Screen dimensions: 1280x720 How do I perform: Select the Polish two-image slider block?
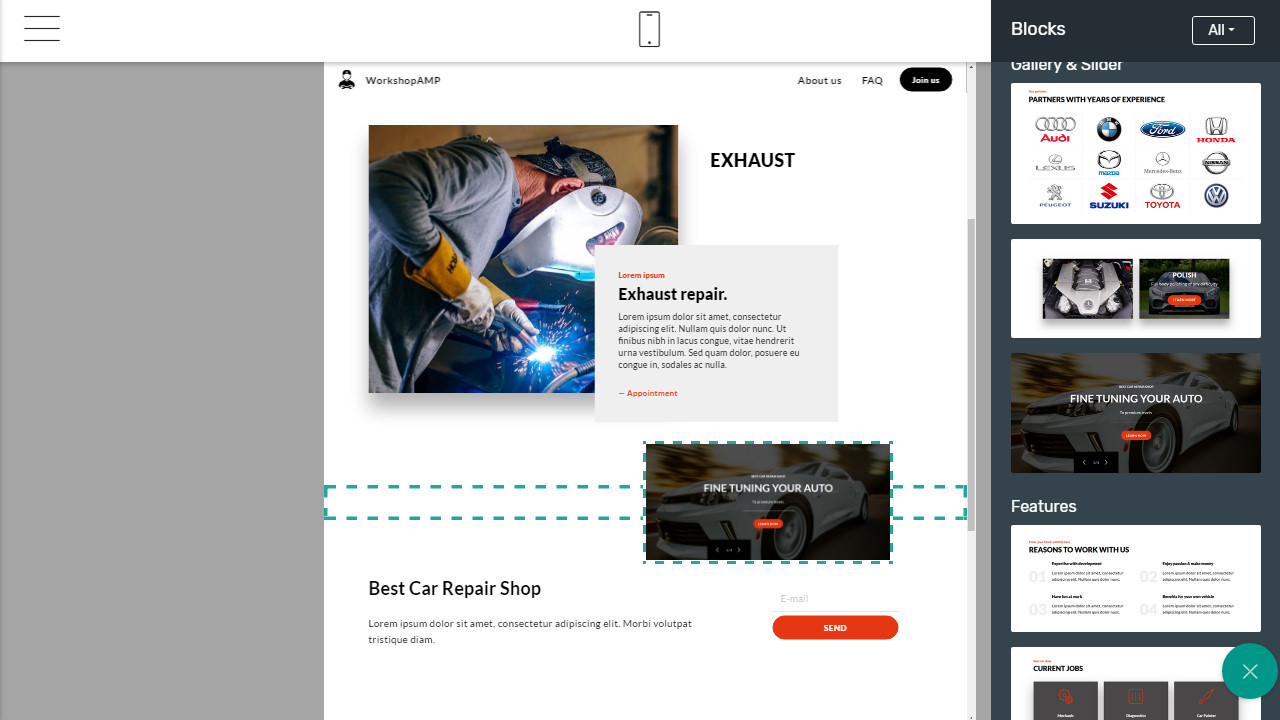1135,288
